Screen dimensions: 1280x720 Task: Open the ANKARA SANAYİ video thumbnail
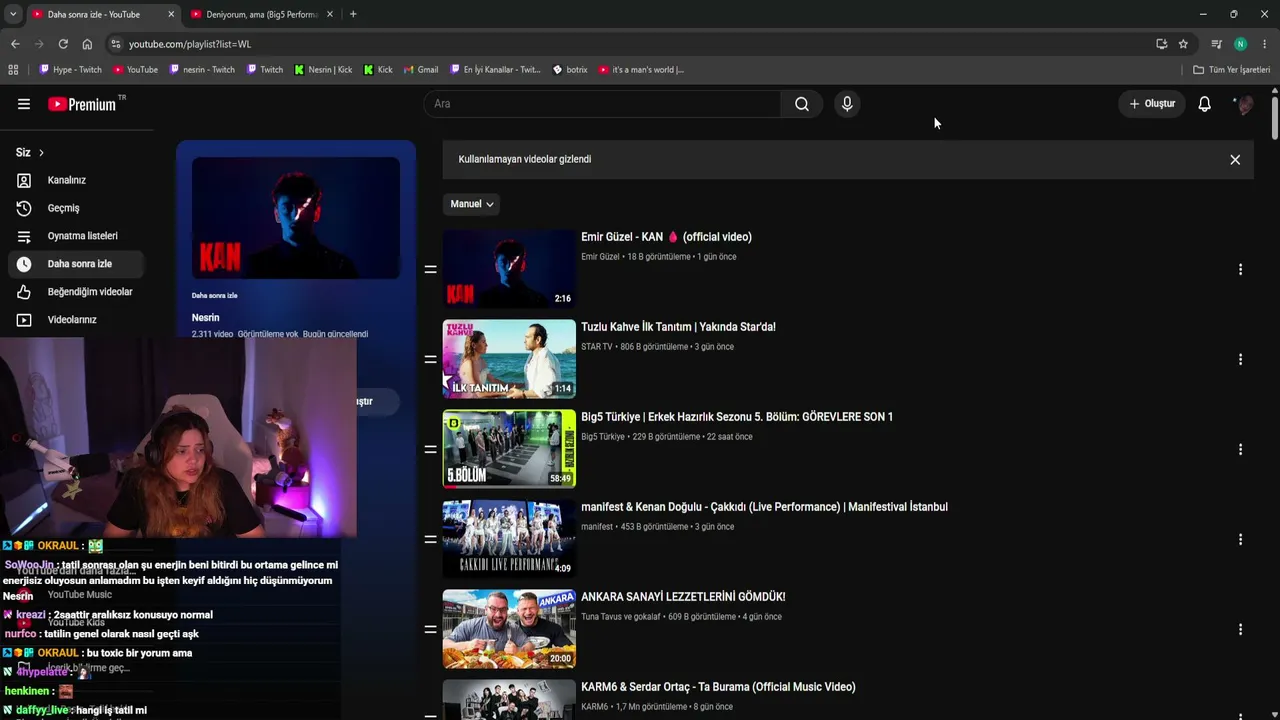509,629
